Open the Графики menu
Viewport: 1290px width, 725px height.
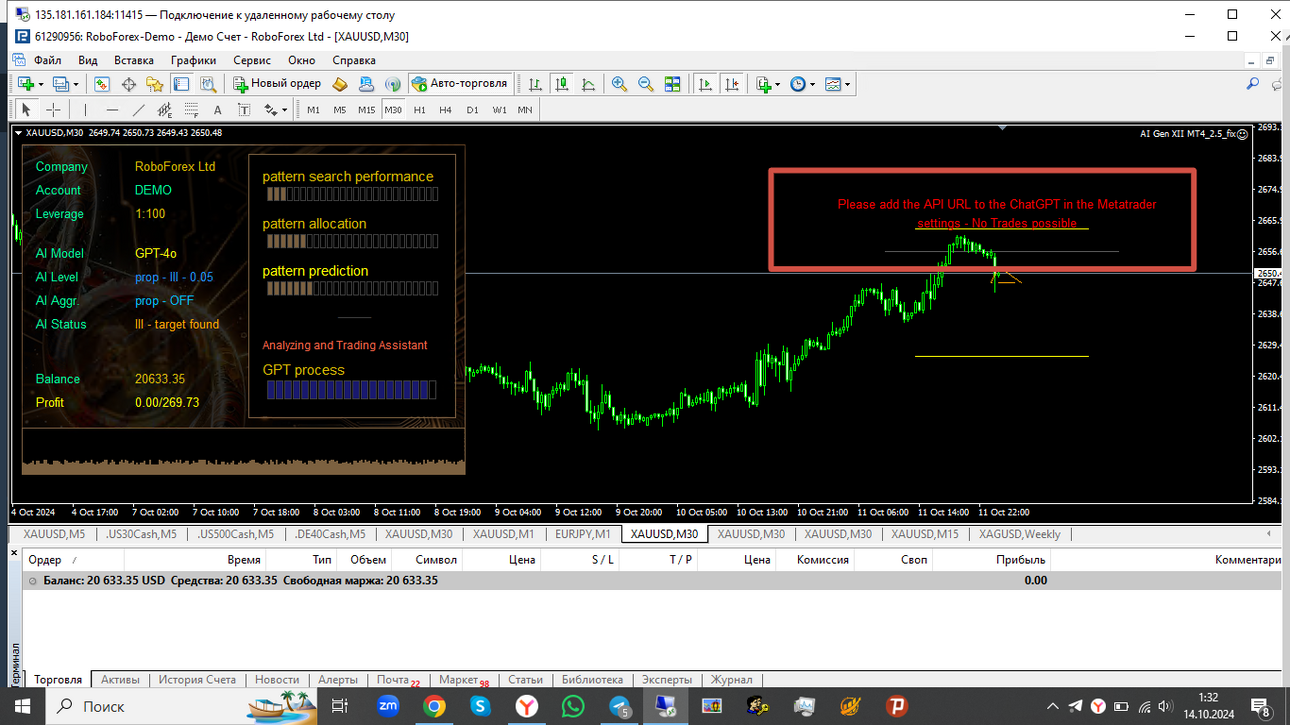(193, 60)
